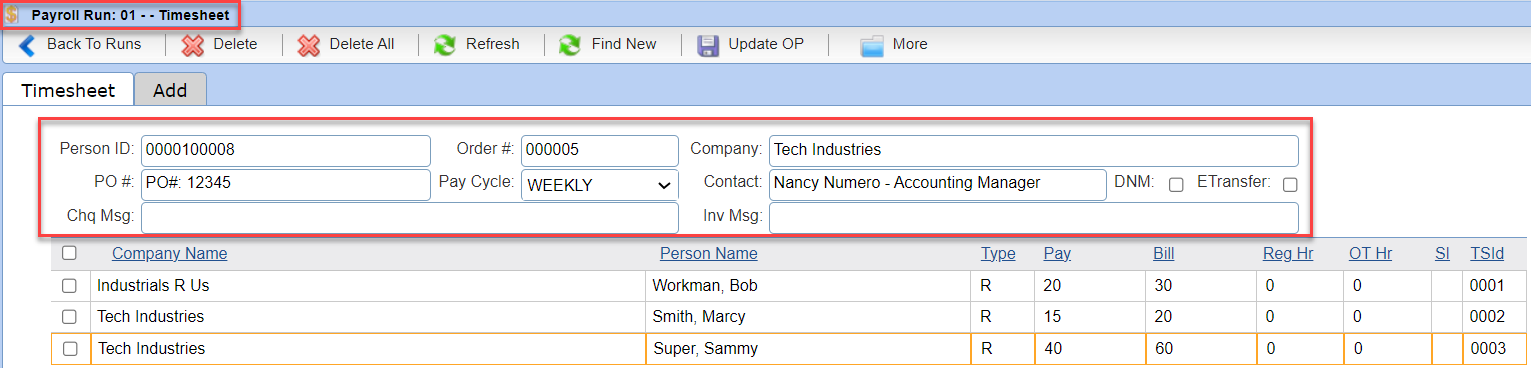Click the Delete All red X icon
Viewport: 1531px width, 368px height.
[x=310, y=45]
